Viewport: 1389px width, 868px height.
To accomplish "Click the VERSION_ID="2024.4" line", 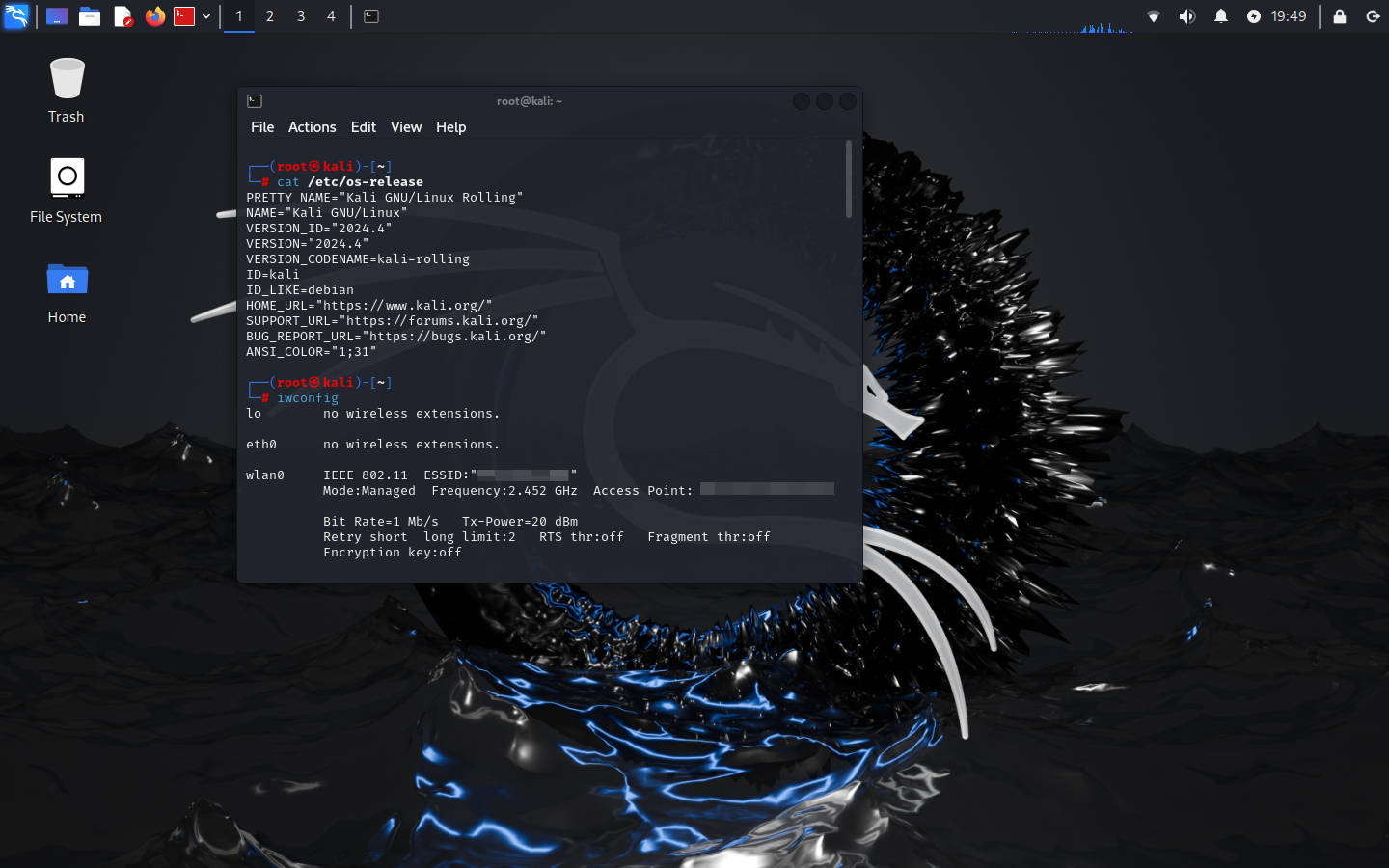I will pos(319,229).
